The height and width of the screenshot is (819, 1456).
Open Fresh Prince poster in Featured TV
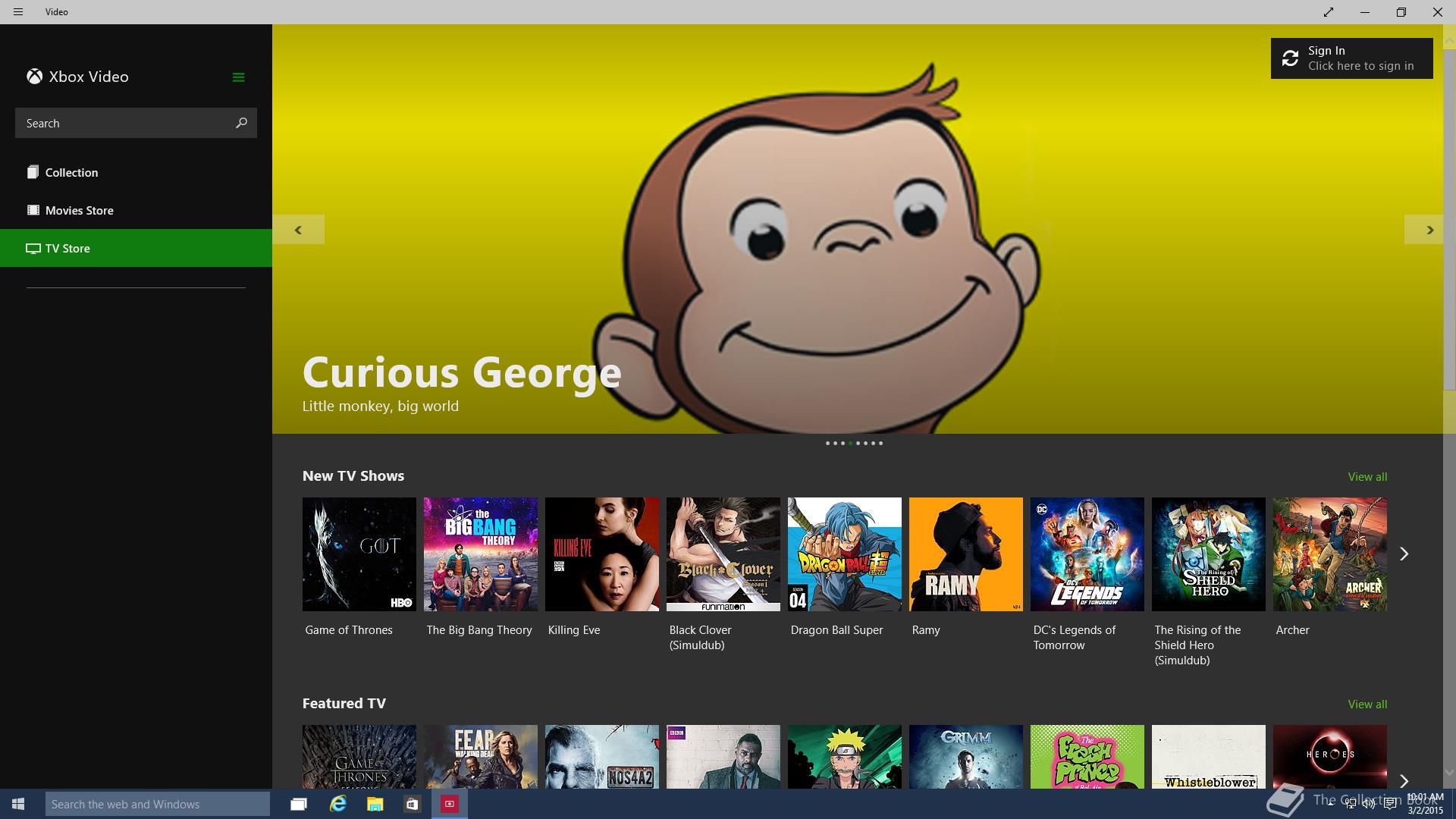[x=1087, y=757]
